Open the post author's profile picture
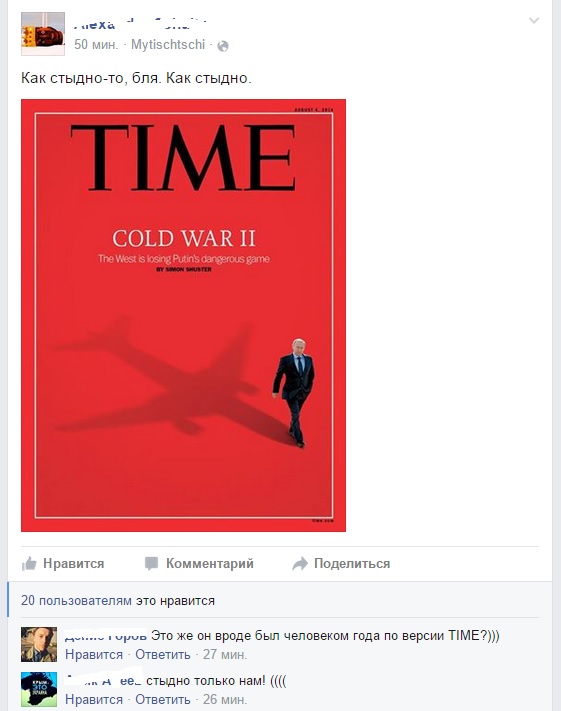 (x=43, y=34)
